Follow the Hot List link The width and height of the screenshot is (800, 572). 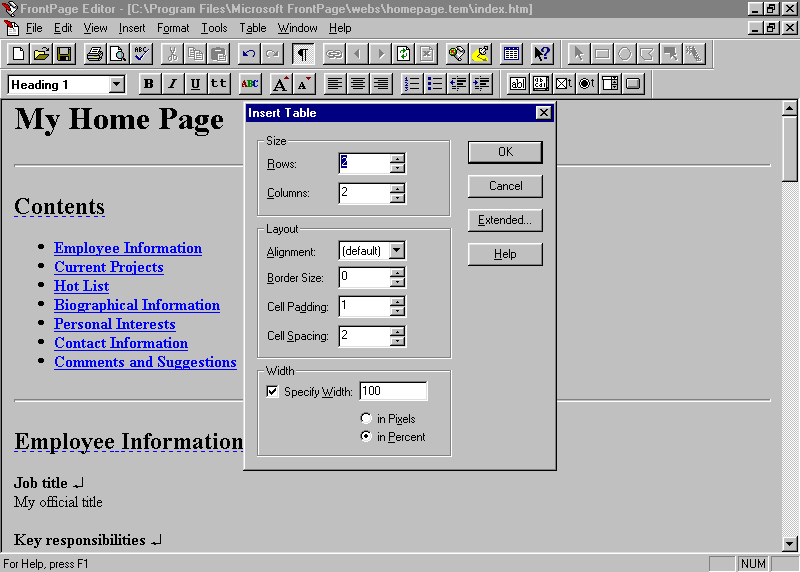pos(82,286)
